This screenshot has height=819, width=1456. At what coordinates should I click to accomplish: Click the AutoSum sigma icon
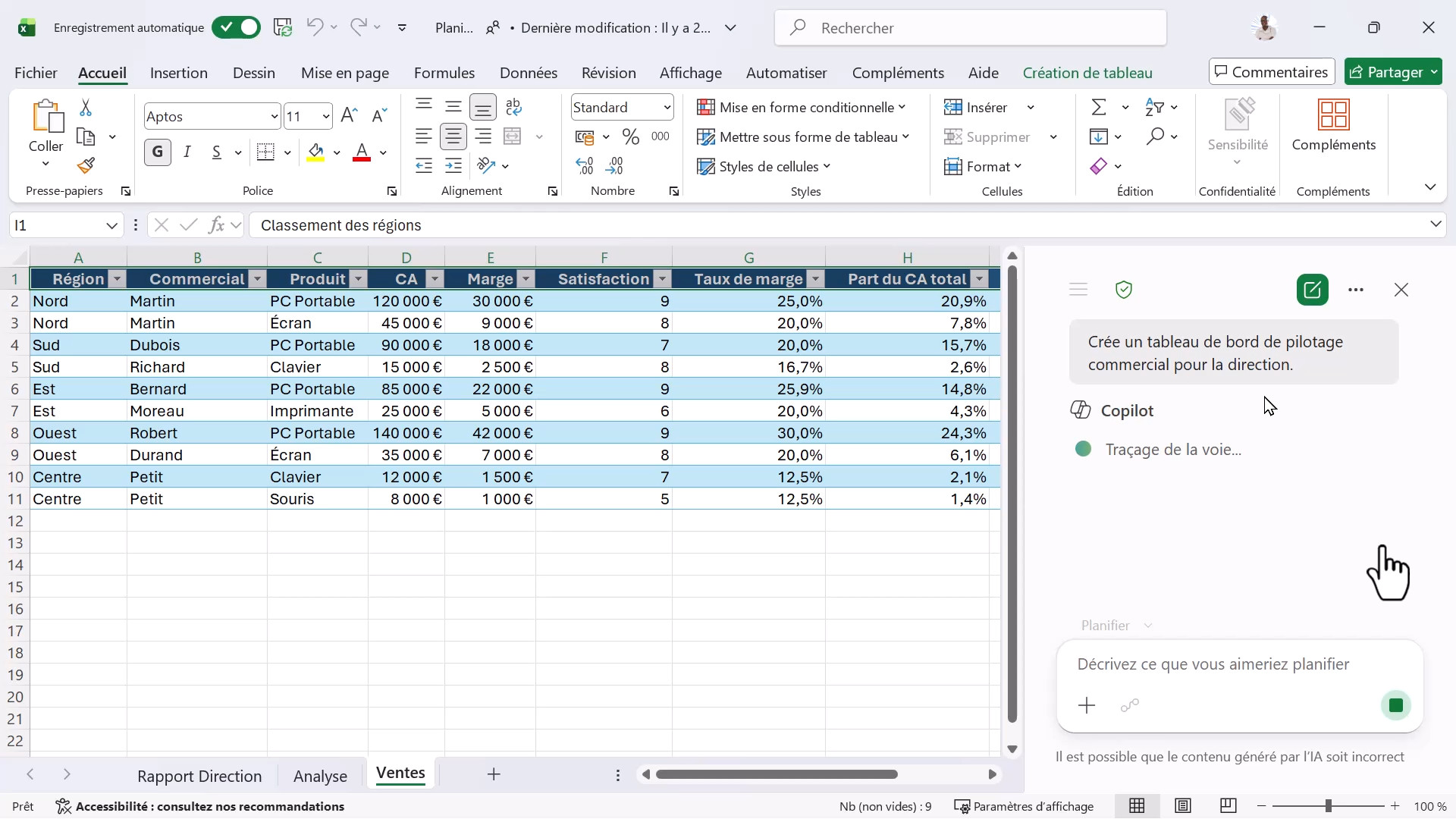click(x=1099, y=108)
